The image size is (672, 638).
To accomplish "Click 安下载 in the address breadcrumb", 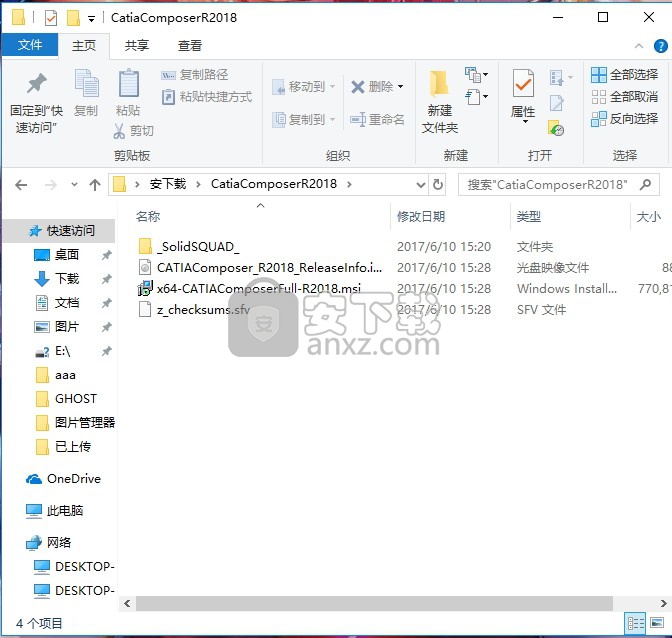I will (168, 184).
